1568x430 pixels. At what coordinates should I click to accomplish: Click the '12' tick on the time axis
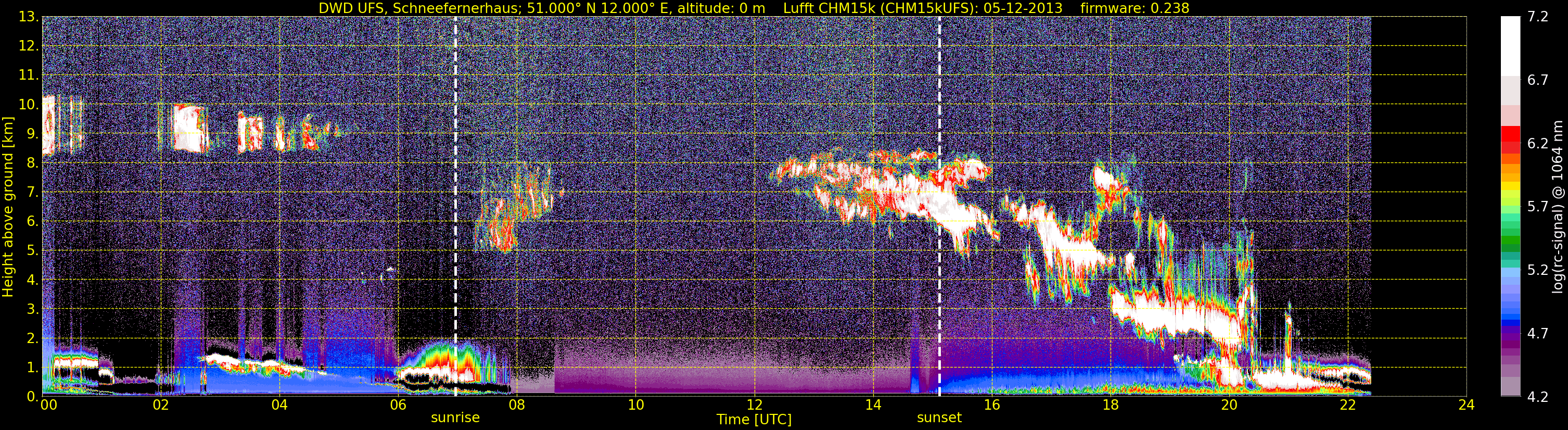click(754, 405)
